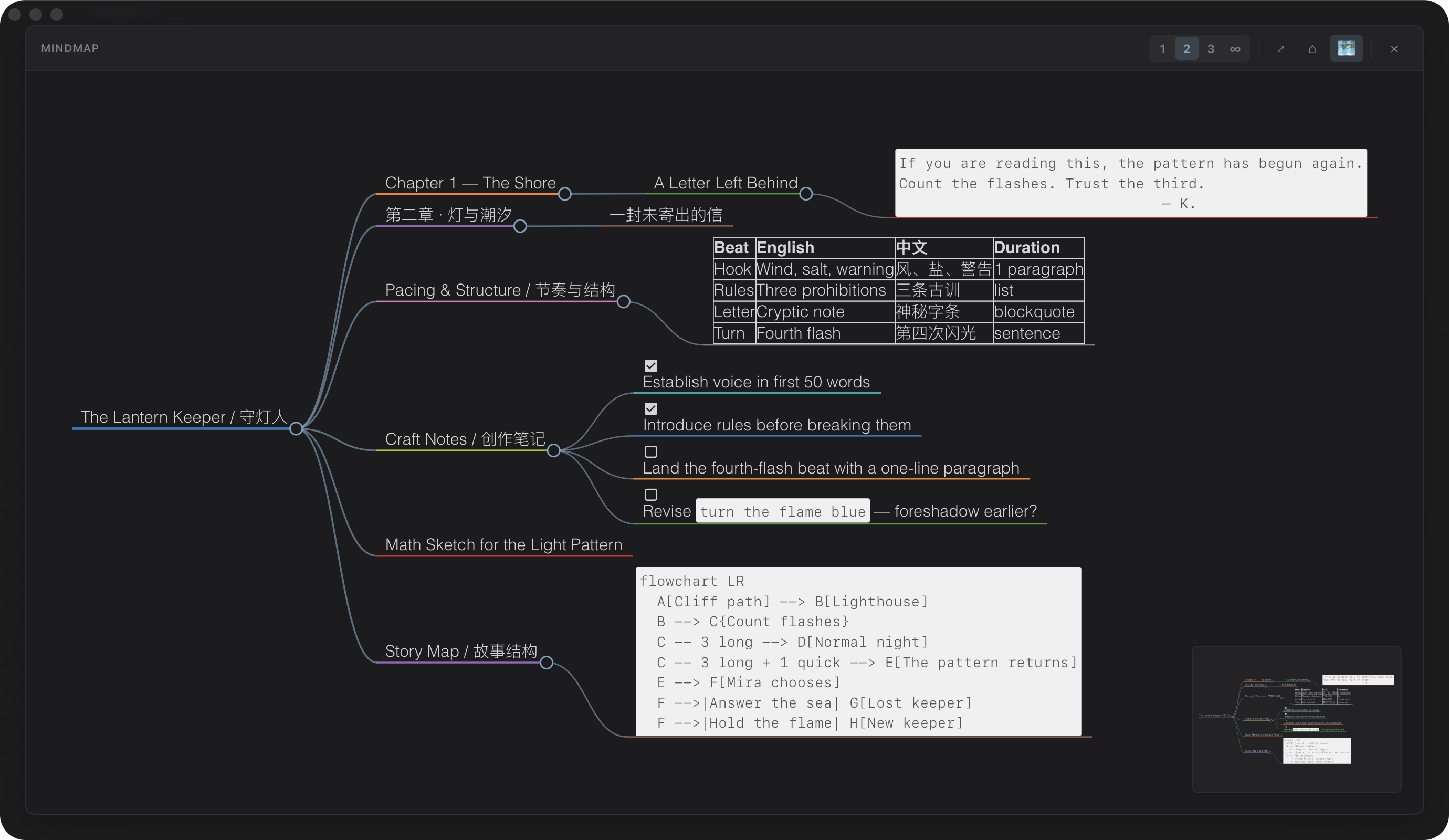Collapse the A Letter Left Behind circle
The image size is (1449, 840).
[805, 194]
